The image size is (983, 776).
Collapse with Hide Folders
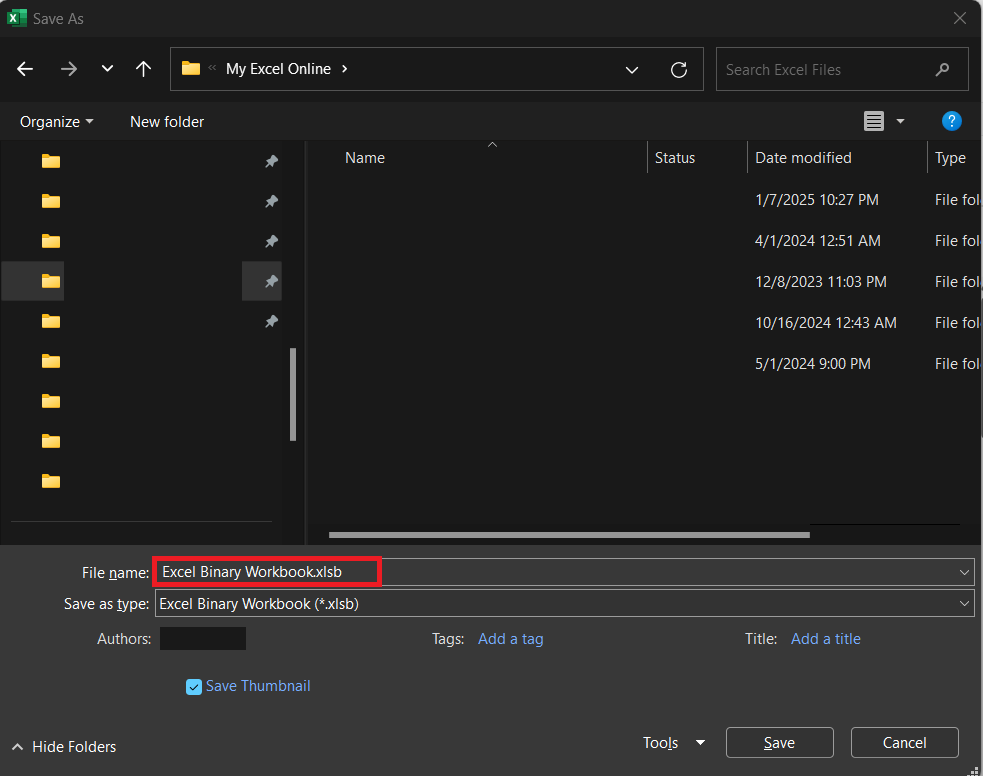pos(64,747)
